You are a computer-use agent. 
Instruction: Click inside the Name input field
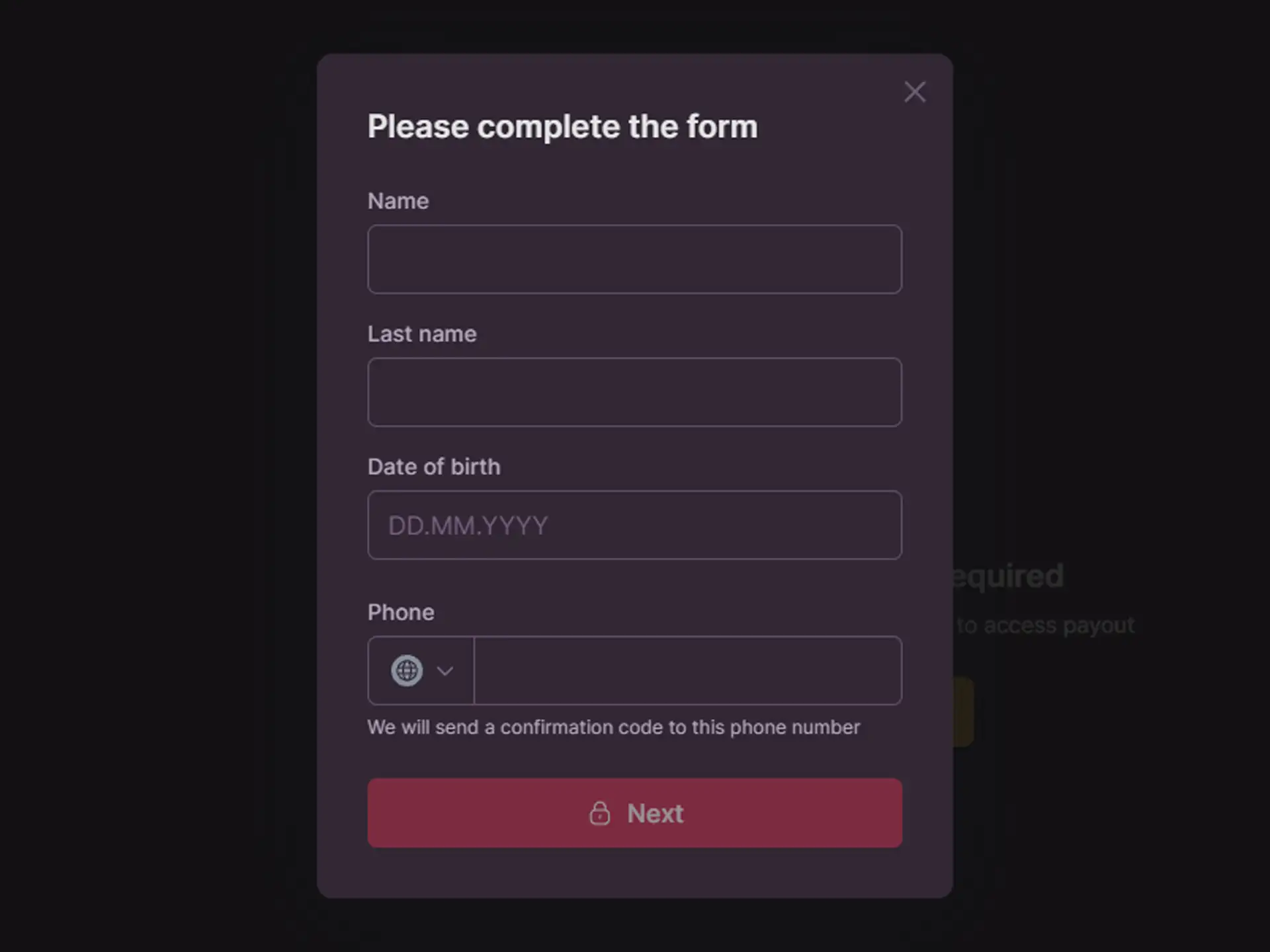634,260
